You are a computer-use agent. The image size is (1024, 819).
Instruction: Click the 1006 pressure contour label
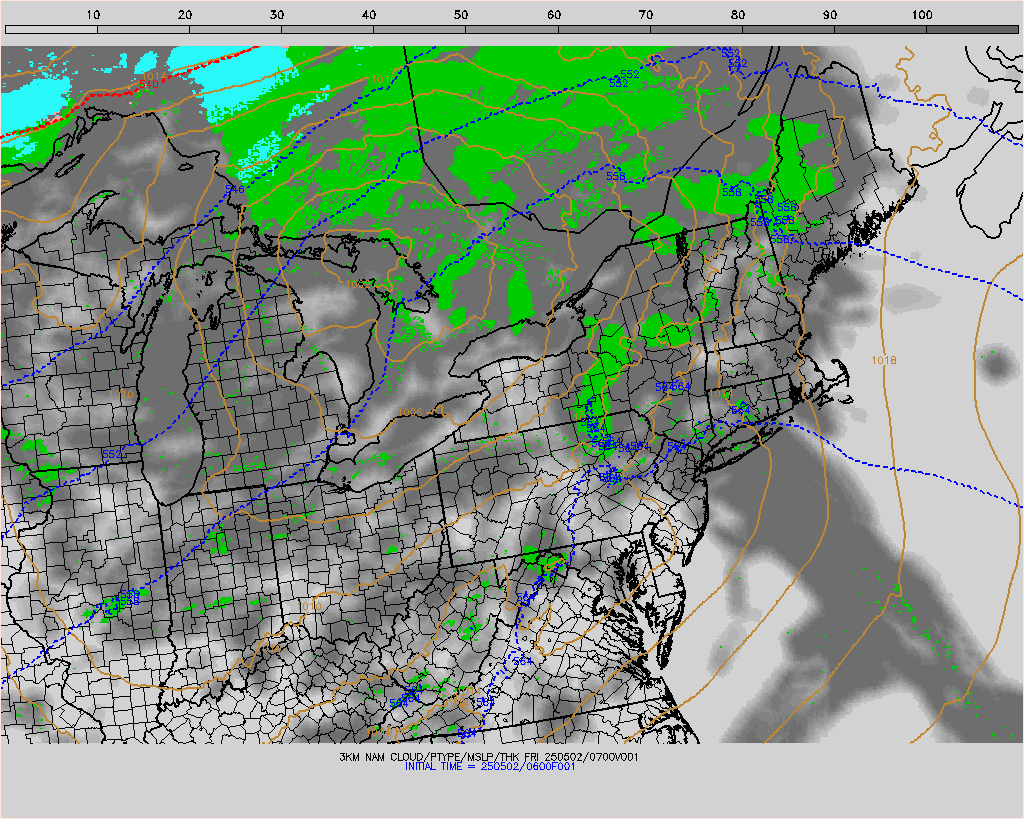click(x=410, y=412)
